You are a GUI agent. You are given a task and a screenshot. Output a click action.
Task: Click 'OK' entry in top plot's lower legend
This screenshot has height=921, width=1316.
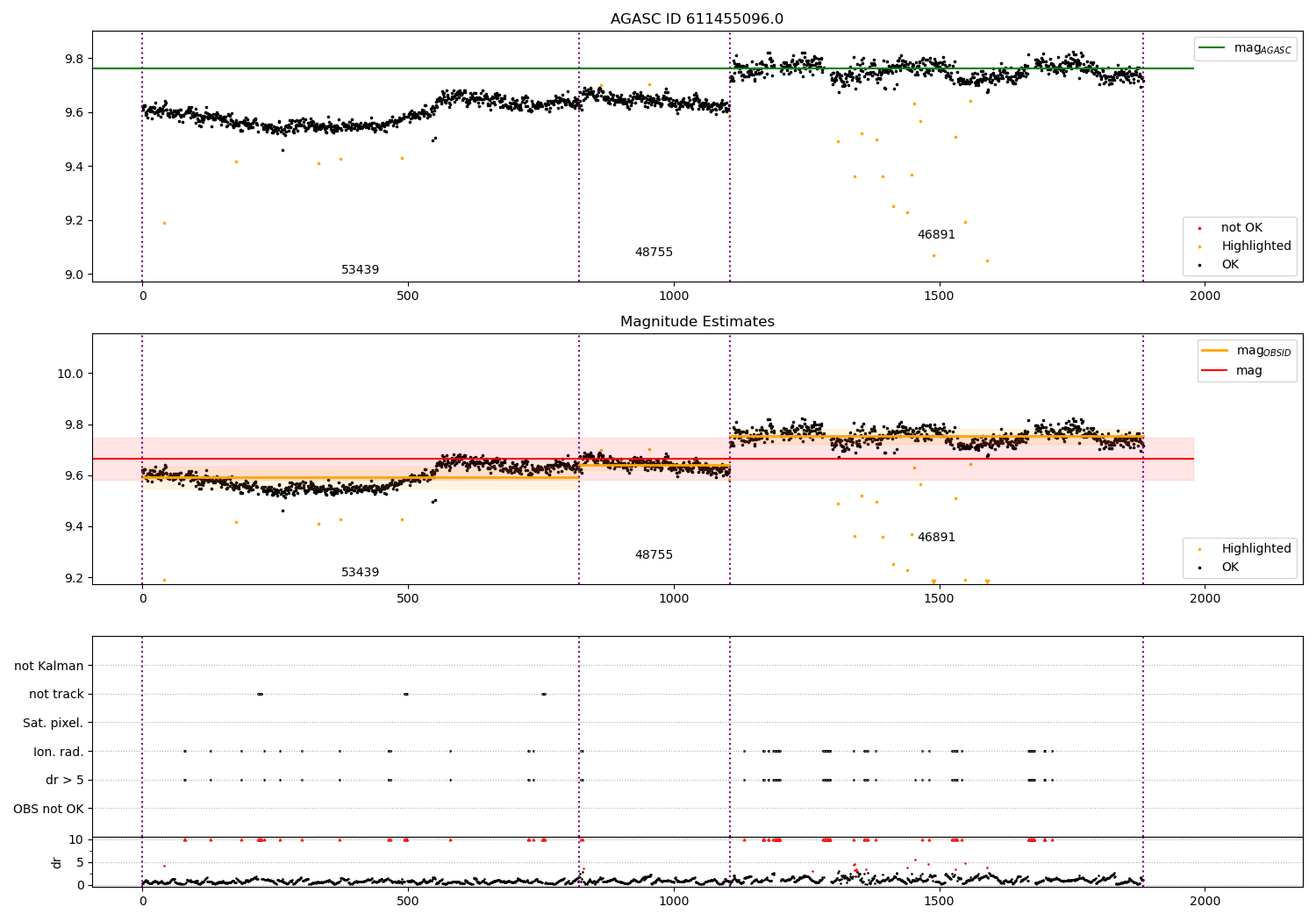point(1230,264)
